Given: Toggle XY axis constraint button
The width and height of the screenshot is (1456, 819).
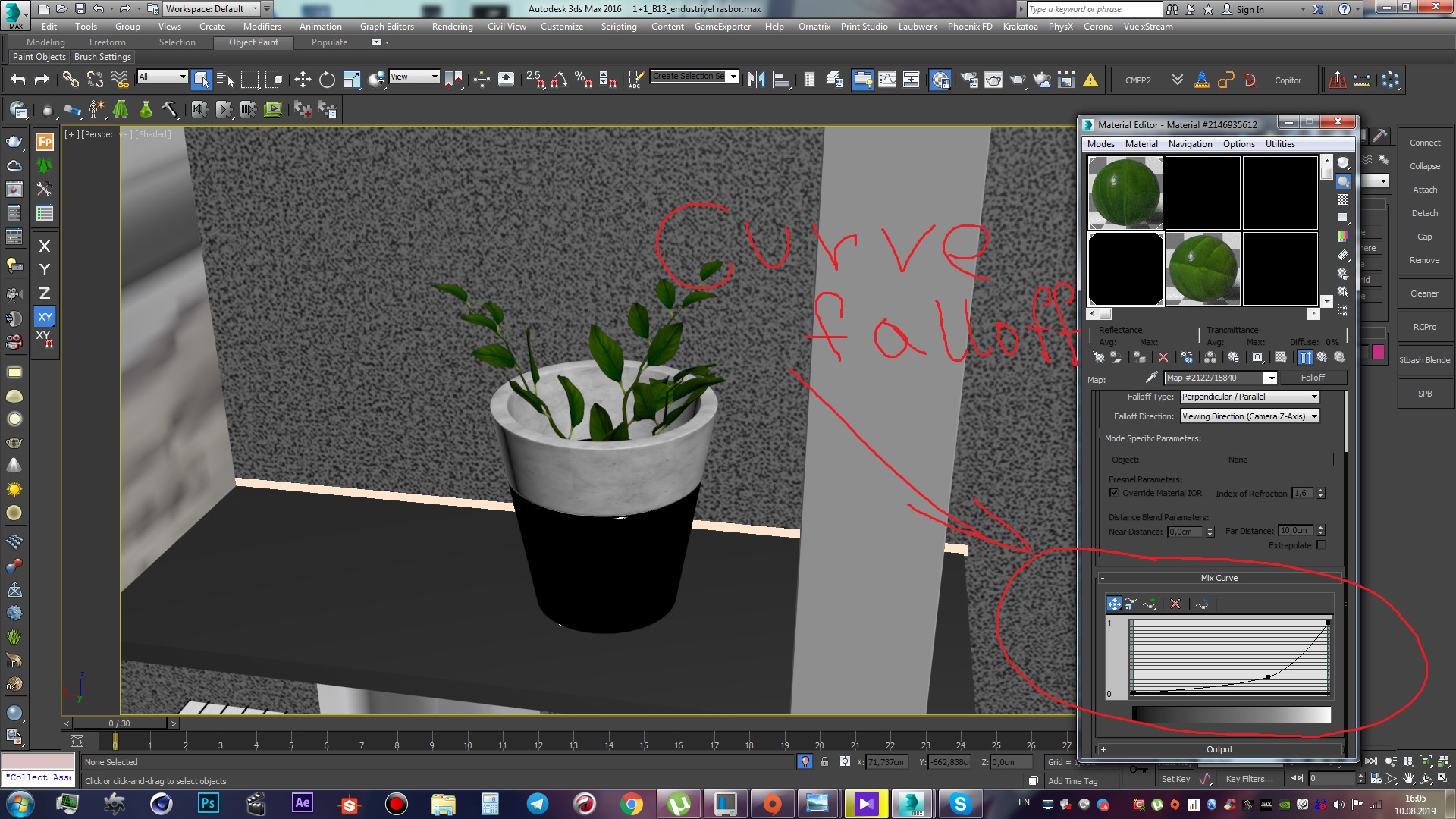Looking at the screenshot, I should click(x=45, y=317).
